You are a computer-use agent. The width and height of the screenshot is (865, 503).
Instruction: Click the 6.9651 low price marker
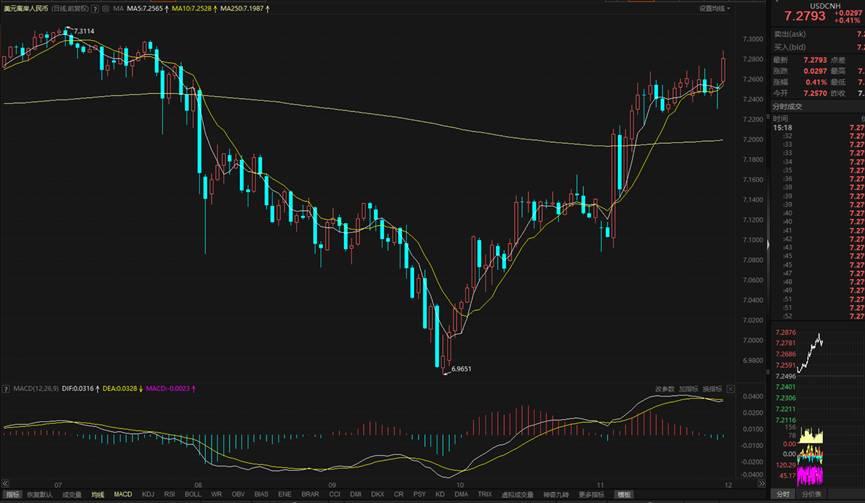click(461, 369)
